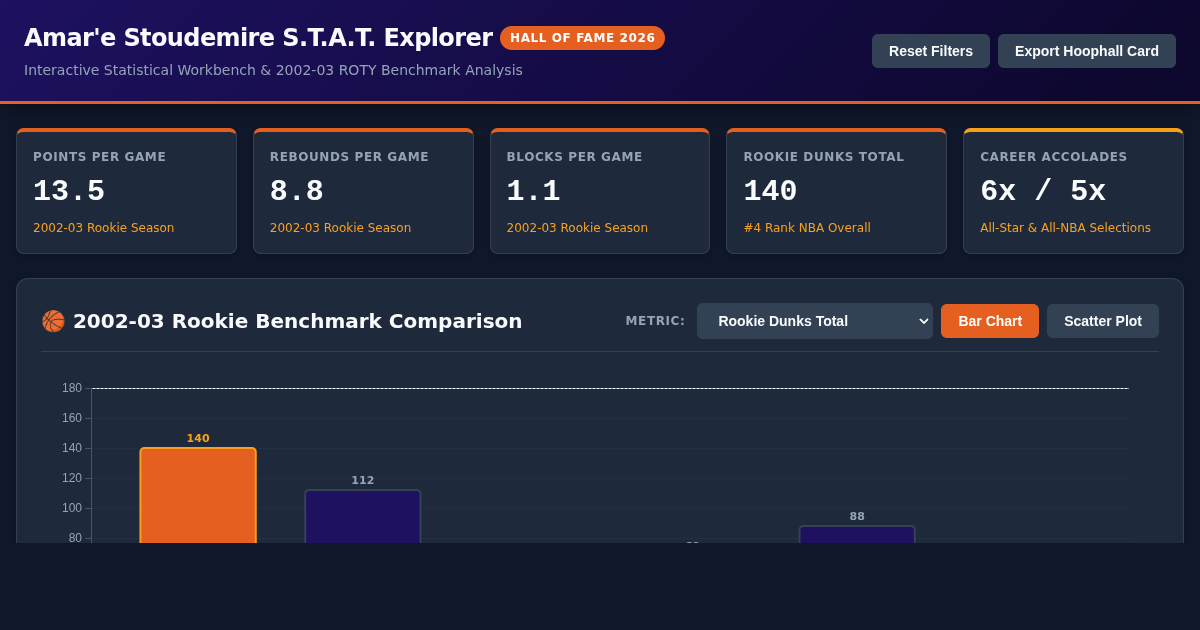Click the Interactive Statistical Workbench subtitle
The width and height of the screenshot is (1200, 630).
click(x=273, y=70)
